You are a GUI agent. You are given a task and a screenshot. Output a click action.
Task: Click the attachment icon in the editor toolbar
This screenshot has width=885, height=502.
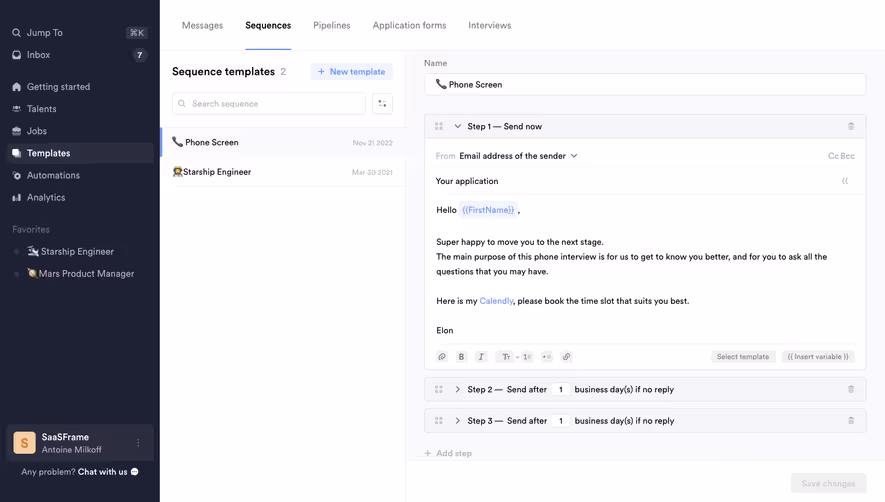[x=442, y=356]
